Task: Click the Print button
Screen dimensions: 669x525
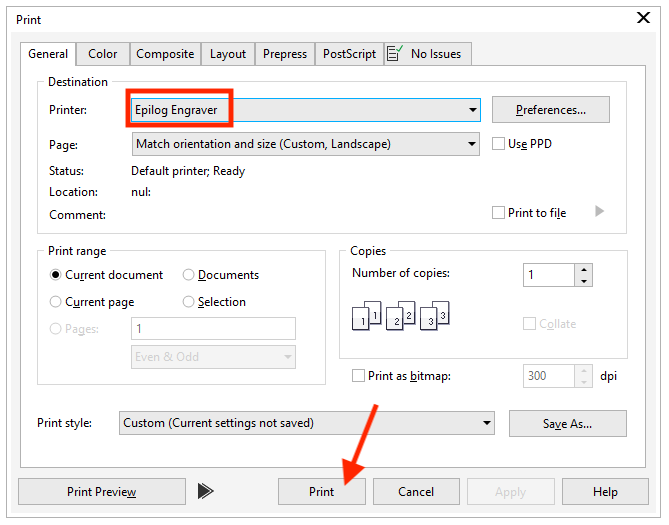Action: coord(322,492)
